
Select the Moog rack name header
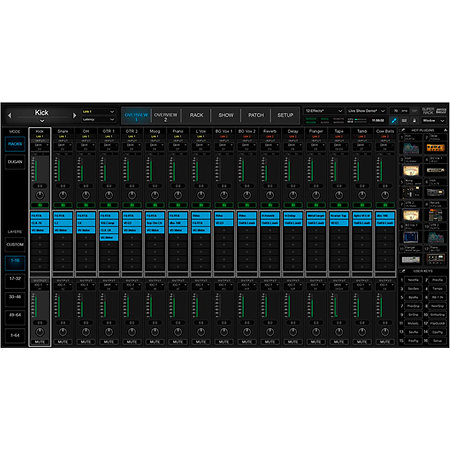click(x=155, y=131)
